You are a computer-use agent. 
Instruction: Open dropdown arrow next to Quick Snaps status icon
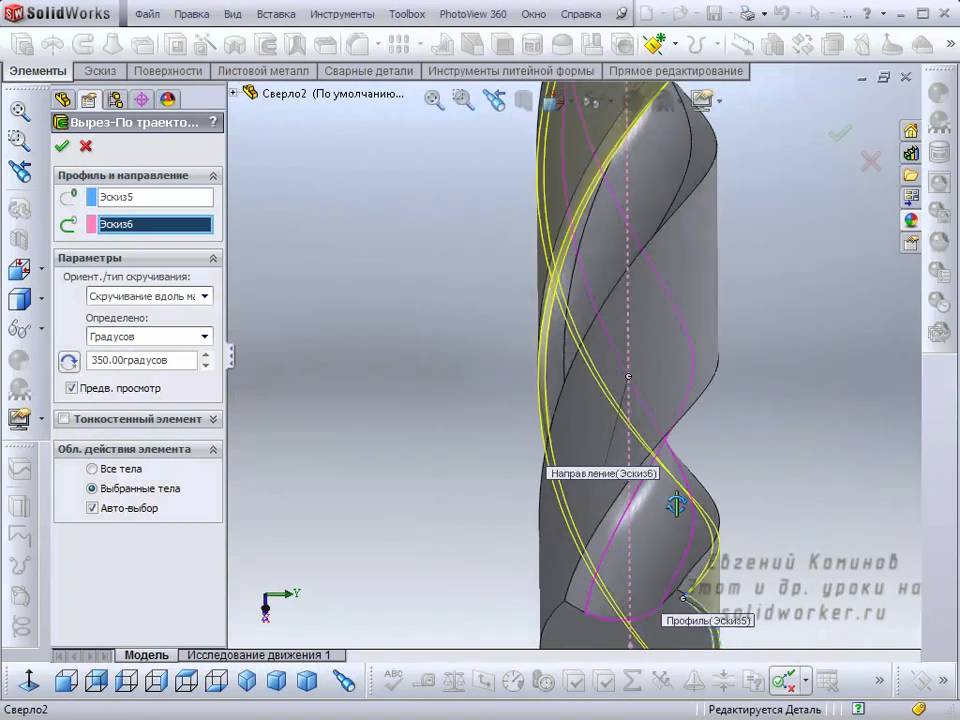pos(806,680)
